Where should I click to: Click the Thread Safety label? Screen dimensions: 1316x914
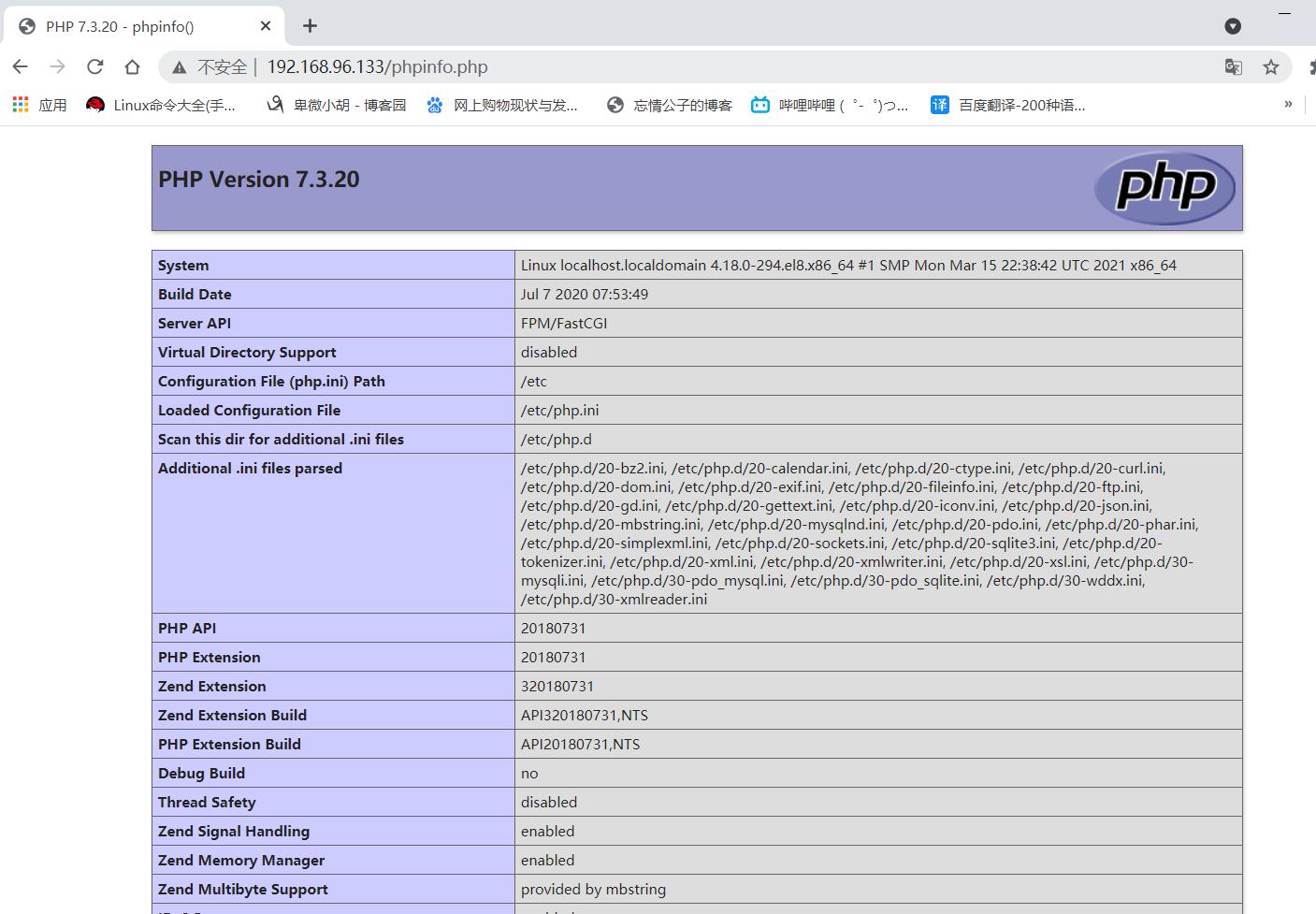point(207,802)
